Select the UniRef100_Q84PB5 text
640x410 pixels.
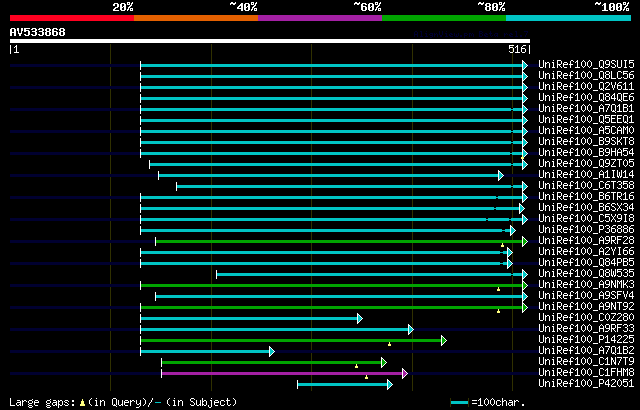586,263
